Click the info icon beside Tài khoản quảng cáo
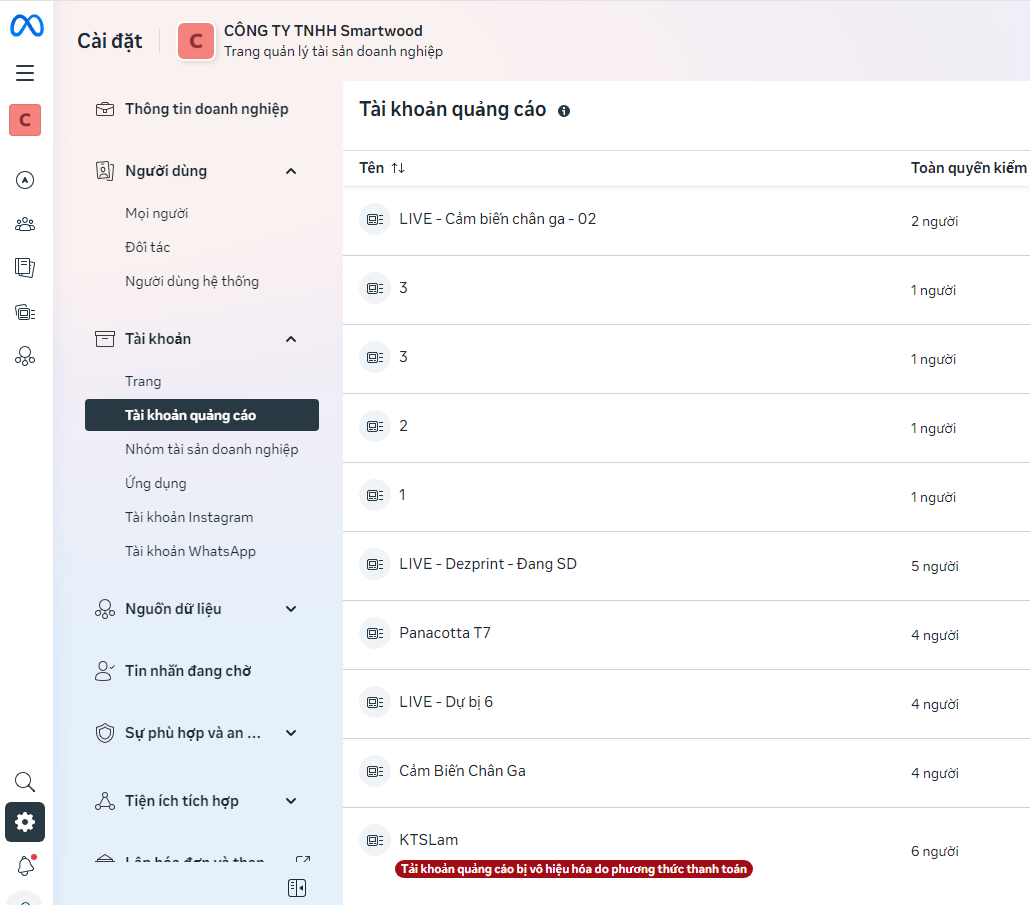 click(564, 111)
